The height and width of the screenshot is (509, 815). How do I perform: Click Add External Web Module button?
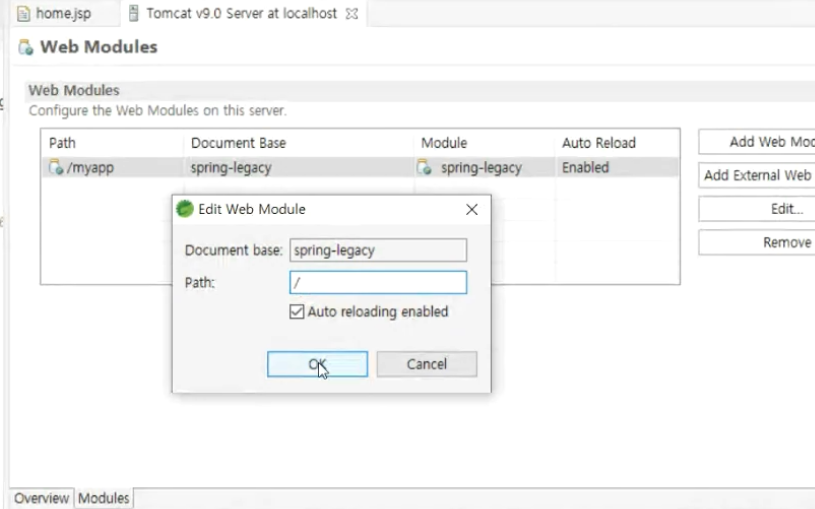757,175
